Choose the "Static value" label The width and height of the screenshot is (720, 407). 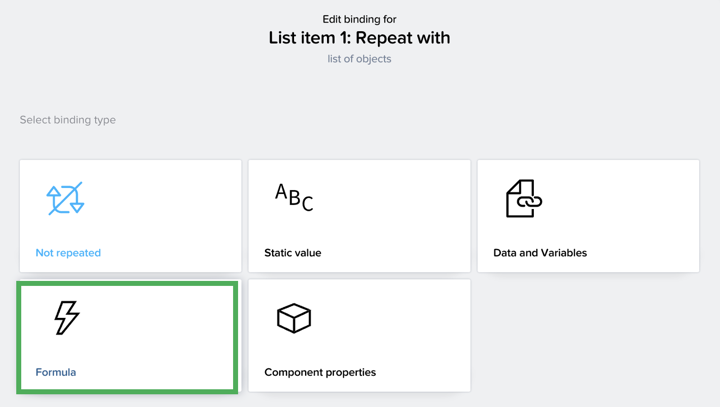tap(293, 253)
